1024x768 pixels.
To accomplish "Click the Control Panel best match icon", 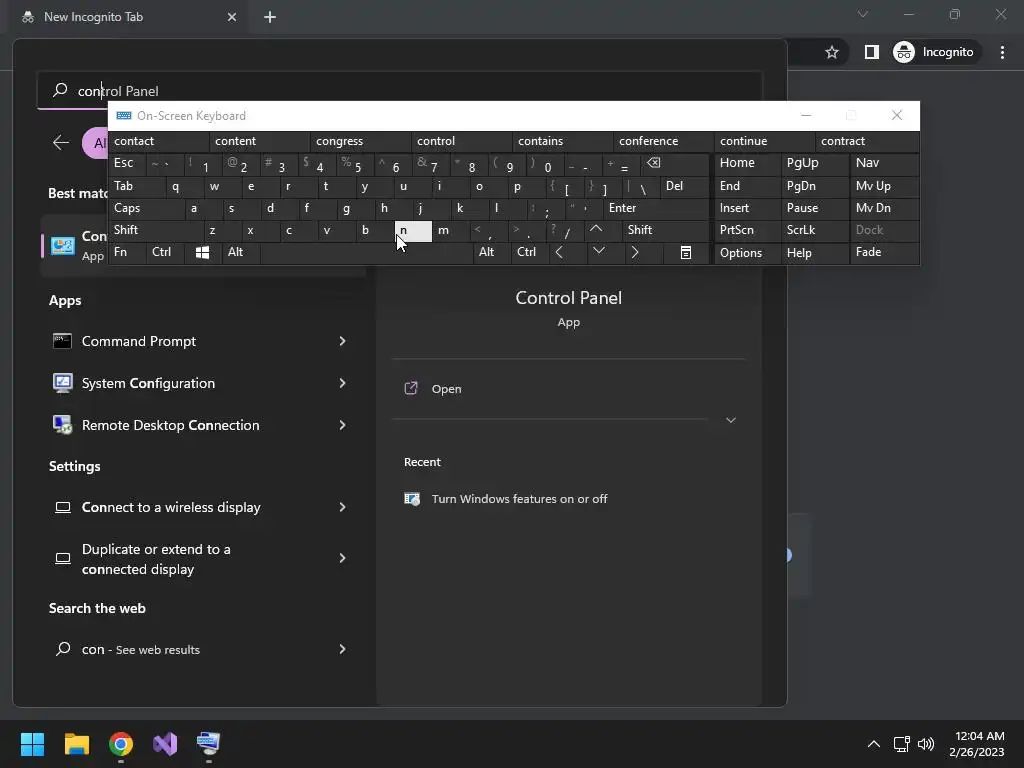I will coord(63,246).
